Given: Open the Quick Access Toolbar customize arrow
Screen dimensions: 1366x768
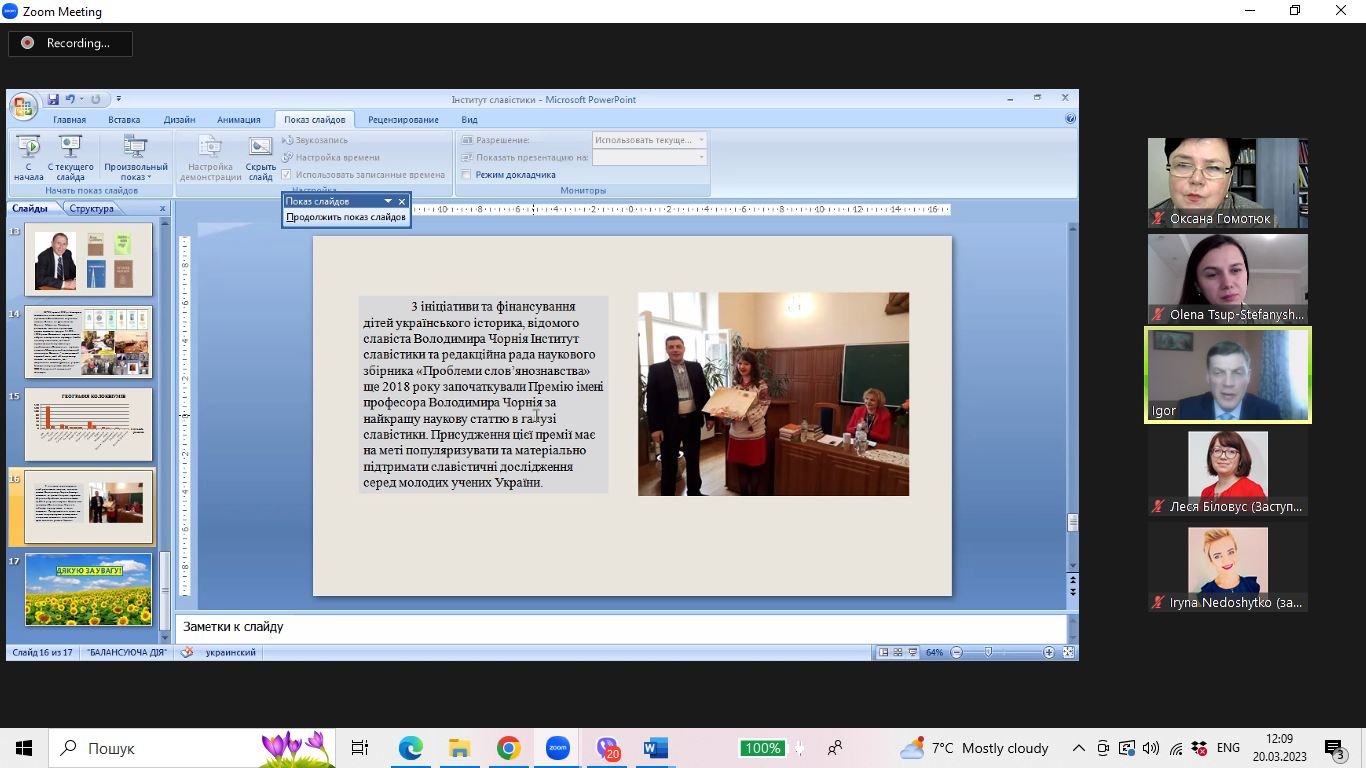Looking at the screenshot, I should tap(118, 99).
